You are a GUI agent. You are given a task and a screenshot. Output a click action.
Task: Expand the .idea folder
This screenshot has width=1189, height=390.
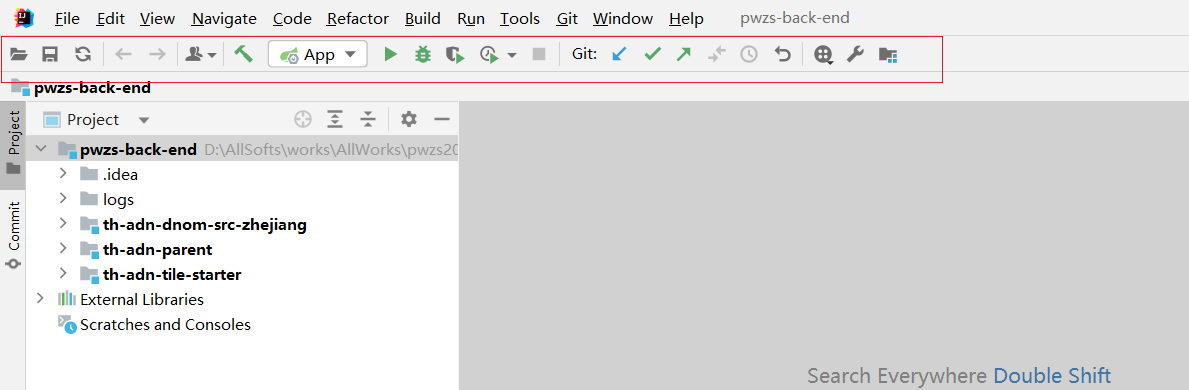click(x=64, y=175)
